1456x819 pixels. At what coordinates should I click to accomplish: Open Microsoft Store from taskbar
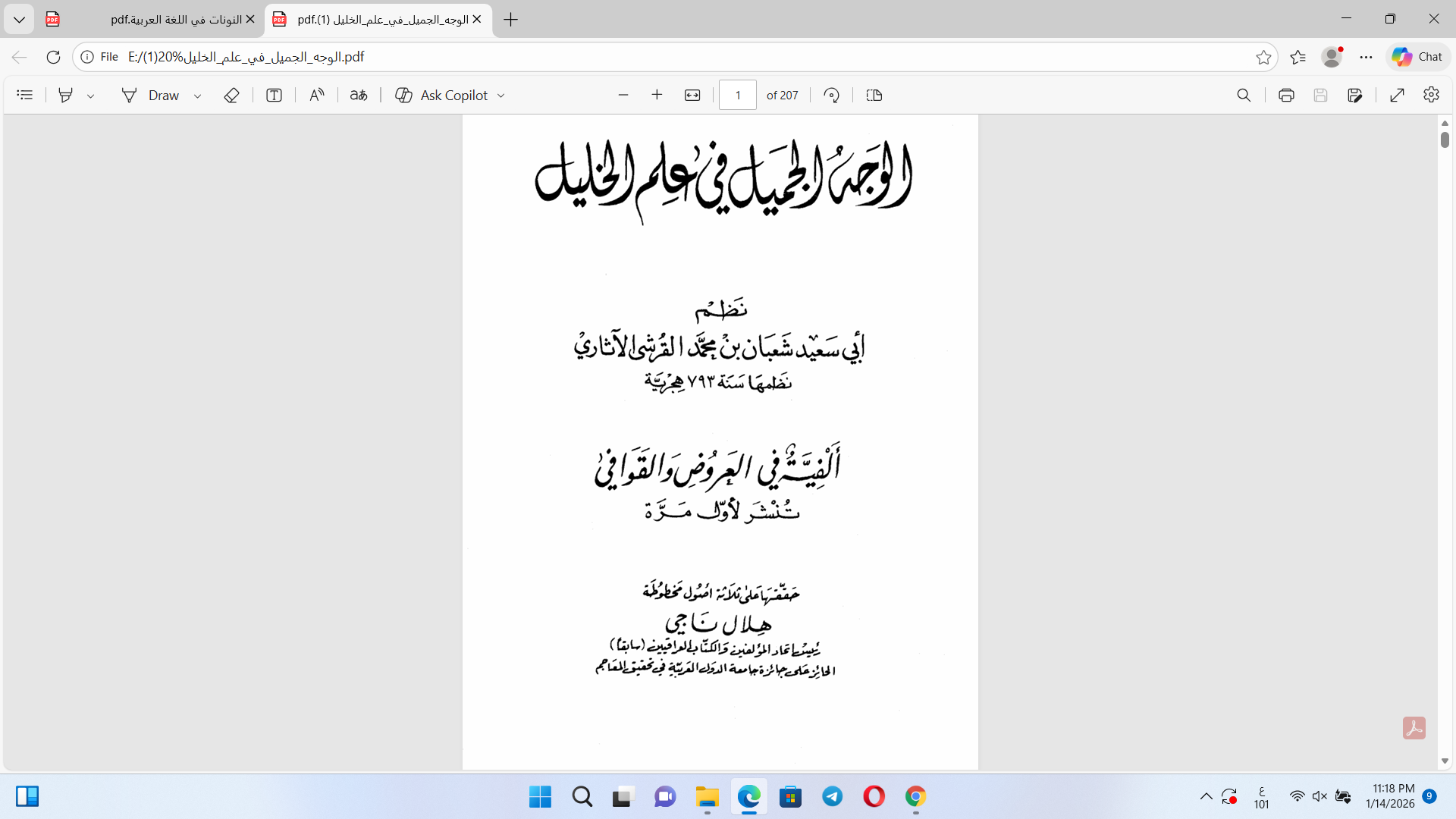[790, 796]
